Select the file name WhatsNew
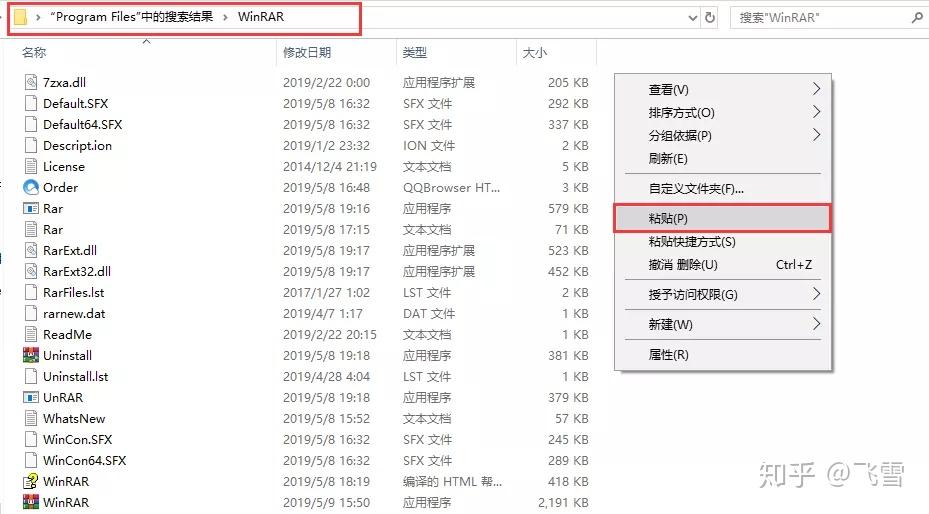Image resolution: width=929 pixels, height=514 pixels. (74, 419)
